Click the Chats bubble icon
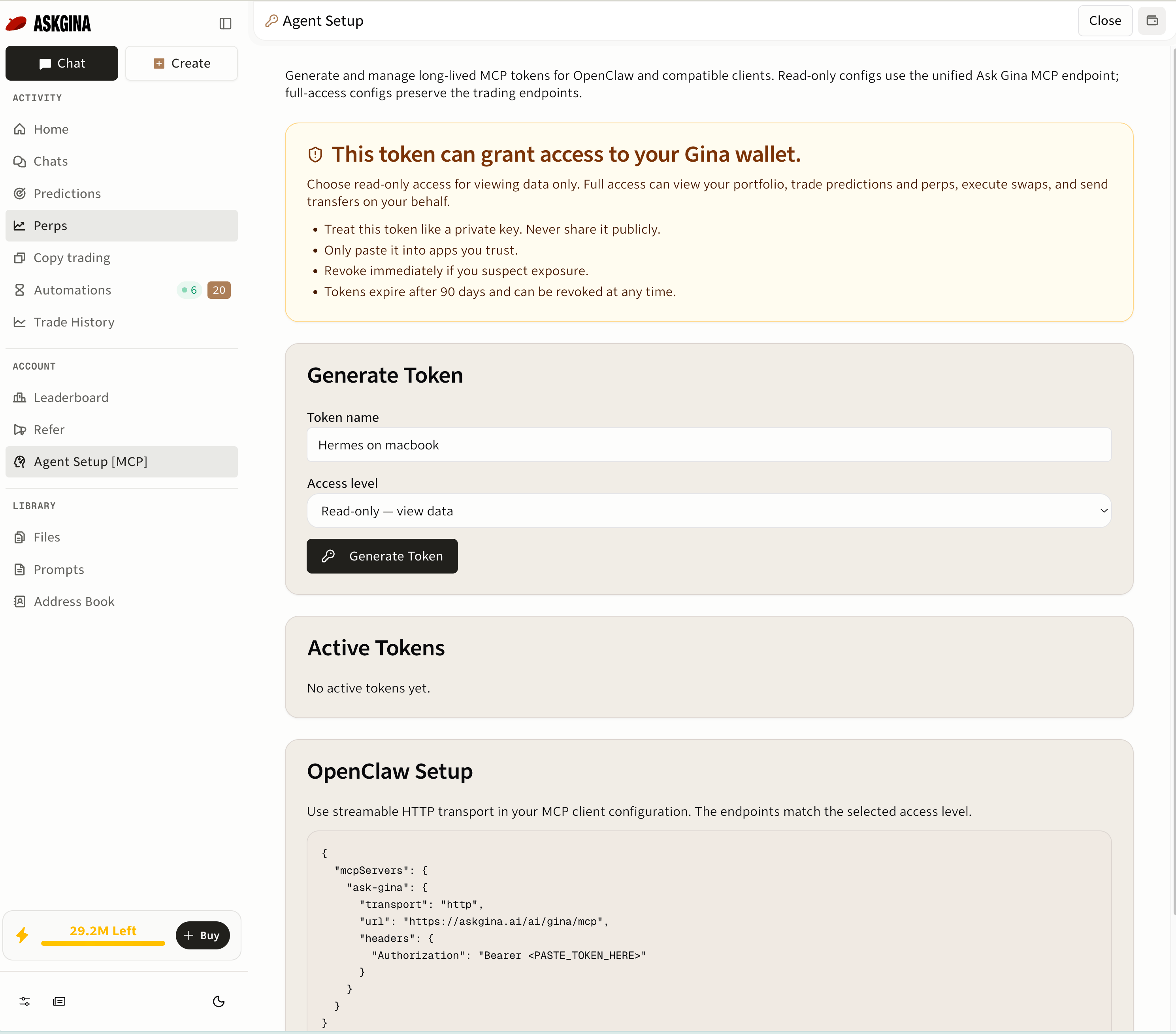The width and height of the screenshot is (1176, 1034). pyautogui.click(x=20, y=161)
